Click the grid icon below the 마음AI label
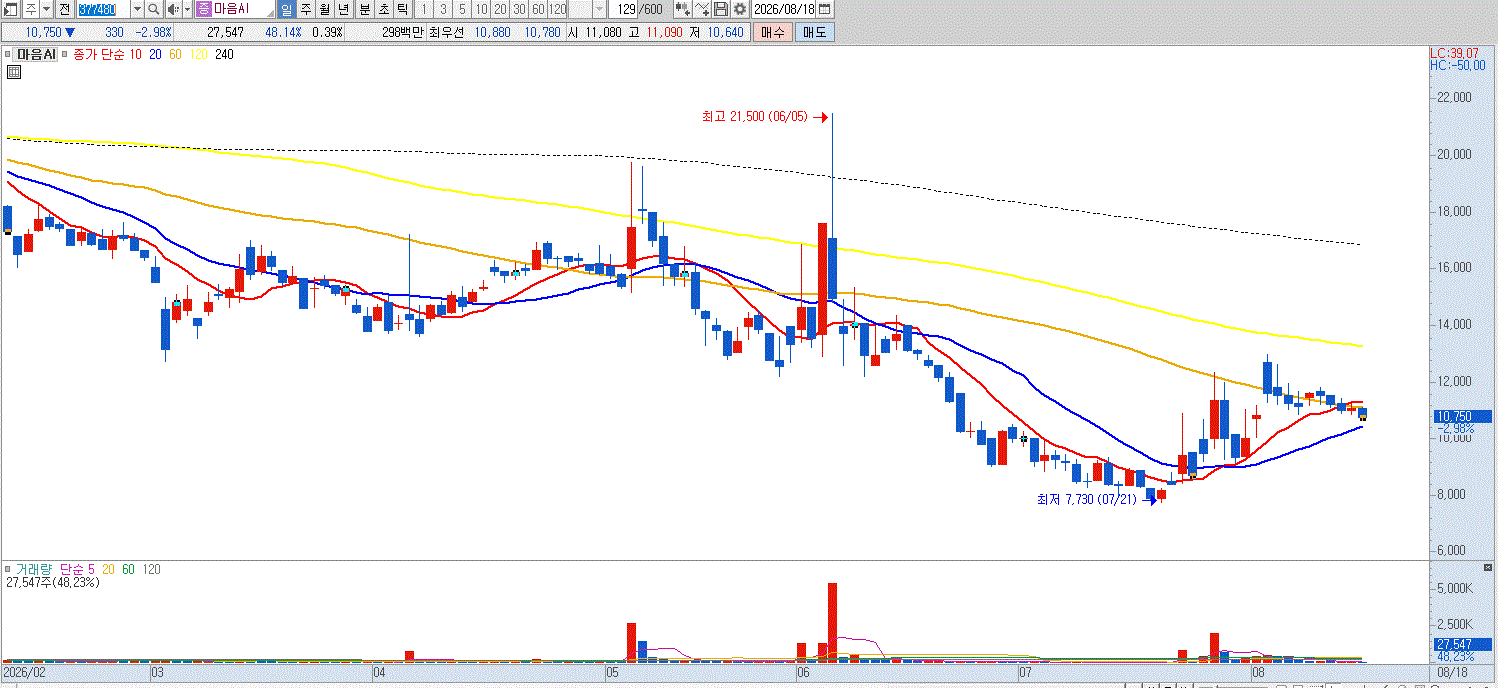Viewport: 1498px width, 688px height. pos(13,72)
